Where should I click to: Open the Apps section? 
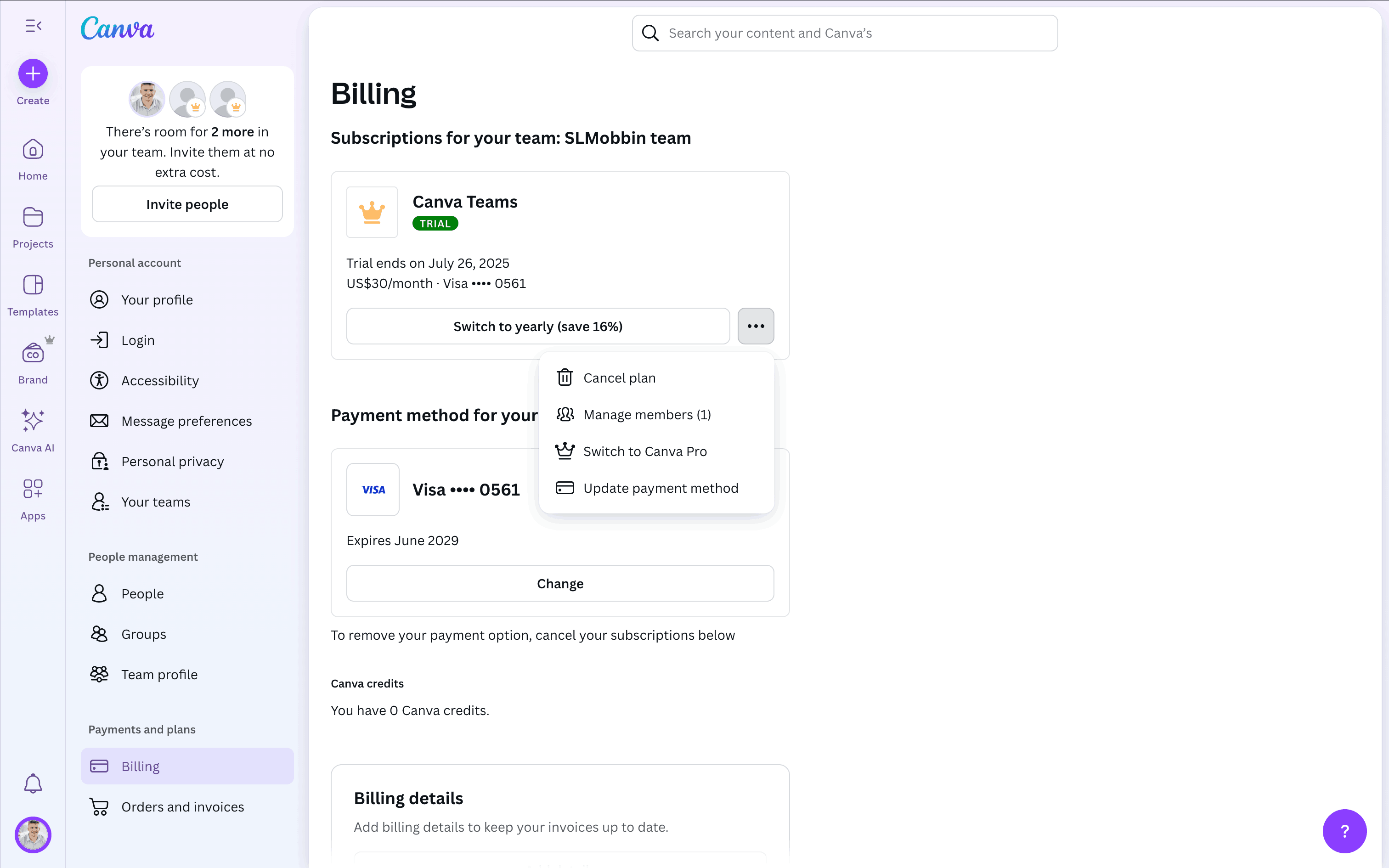click(x=33, y=498)
